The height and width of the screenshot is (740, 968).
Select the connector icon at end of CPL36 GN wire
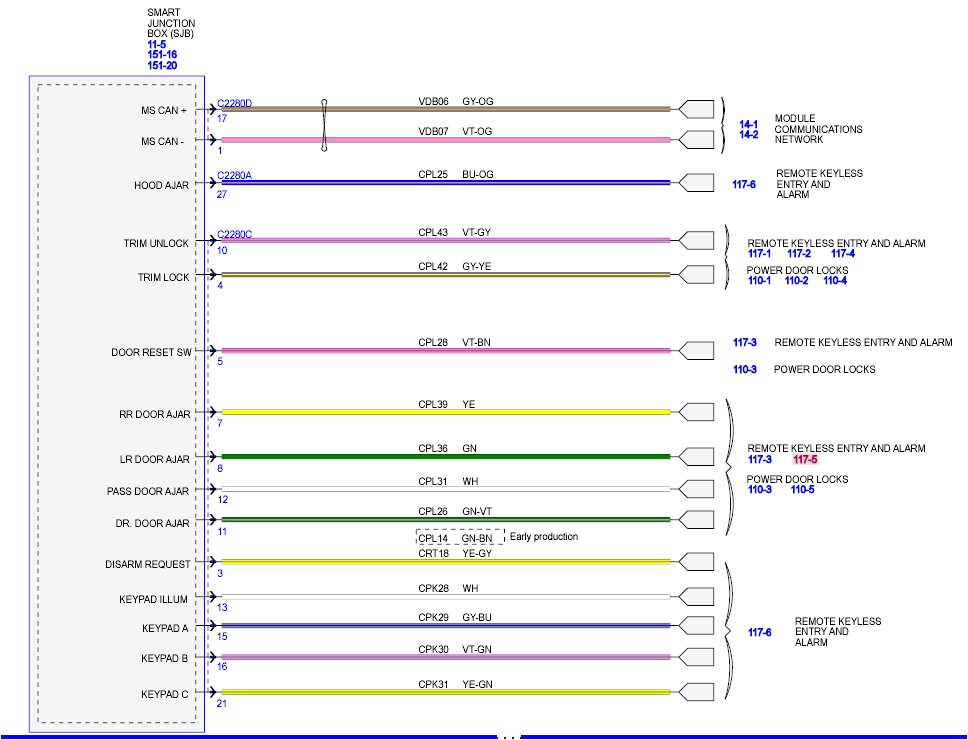click(x=695, y=455)
